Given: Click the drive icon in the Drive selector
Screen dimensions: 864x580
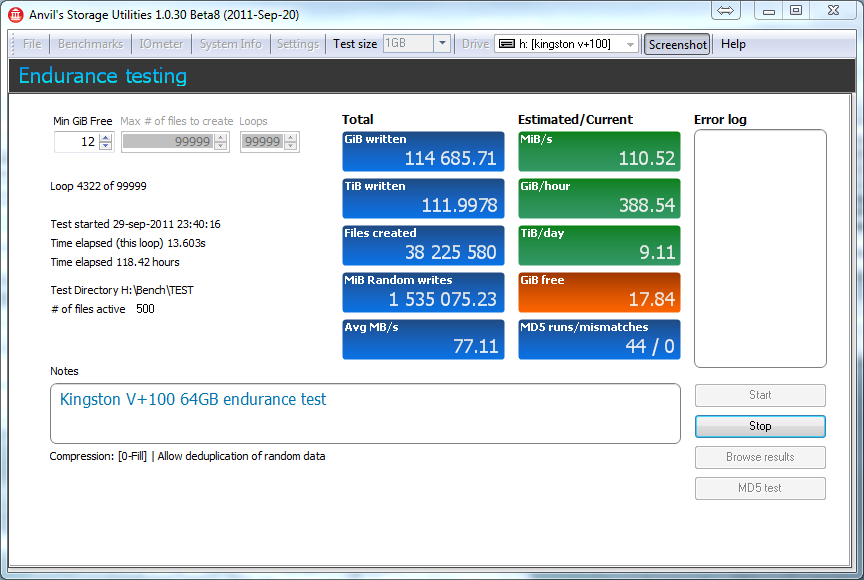Looking at the screenshot, I should 507,44.
